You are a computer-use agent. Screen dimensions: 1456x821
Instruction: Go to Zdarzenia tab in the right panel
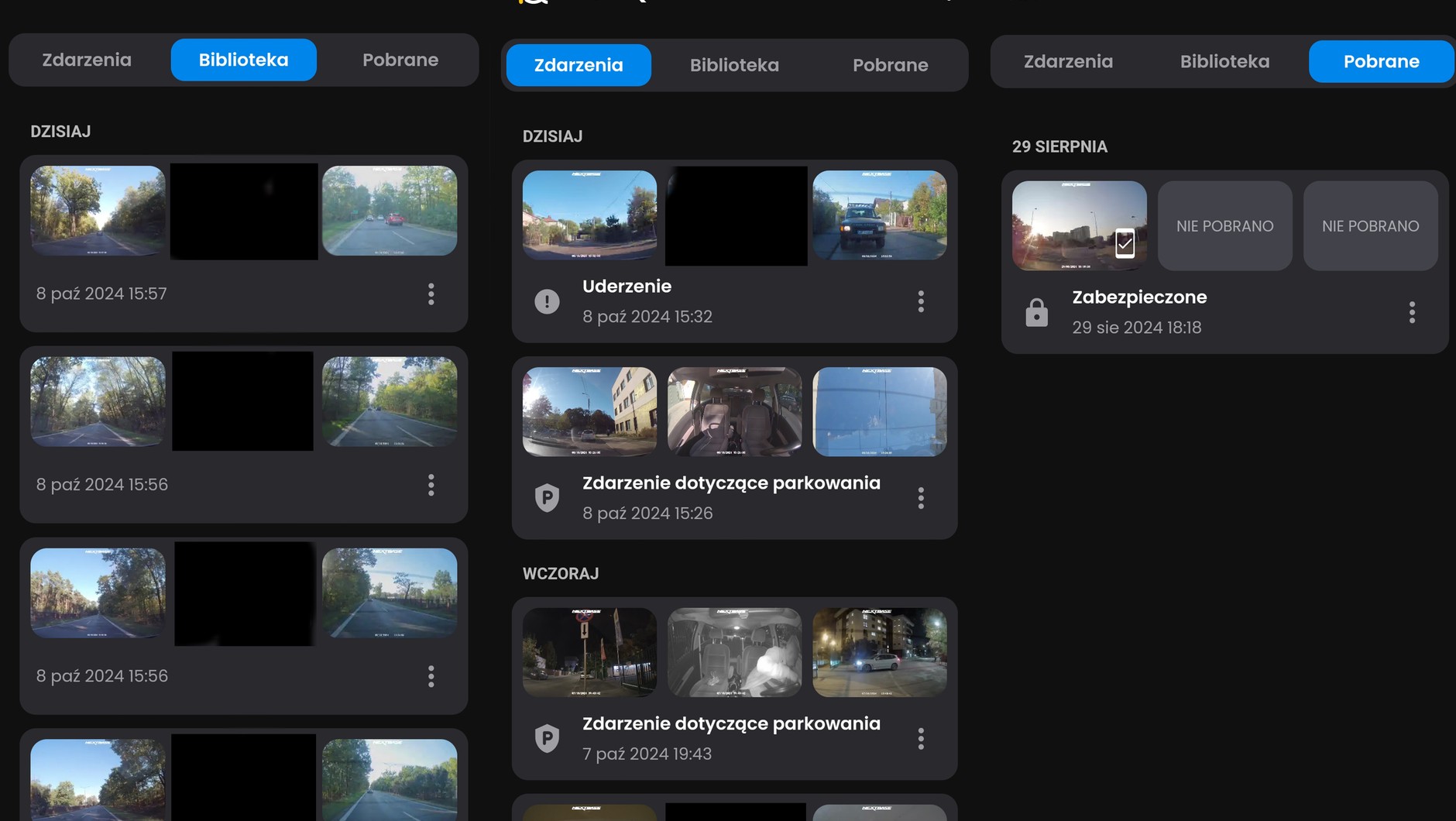[1068, 61]
